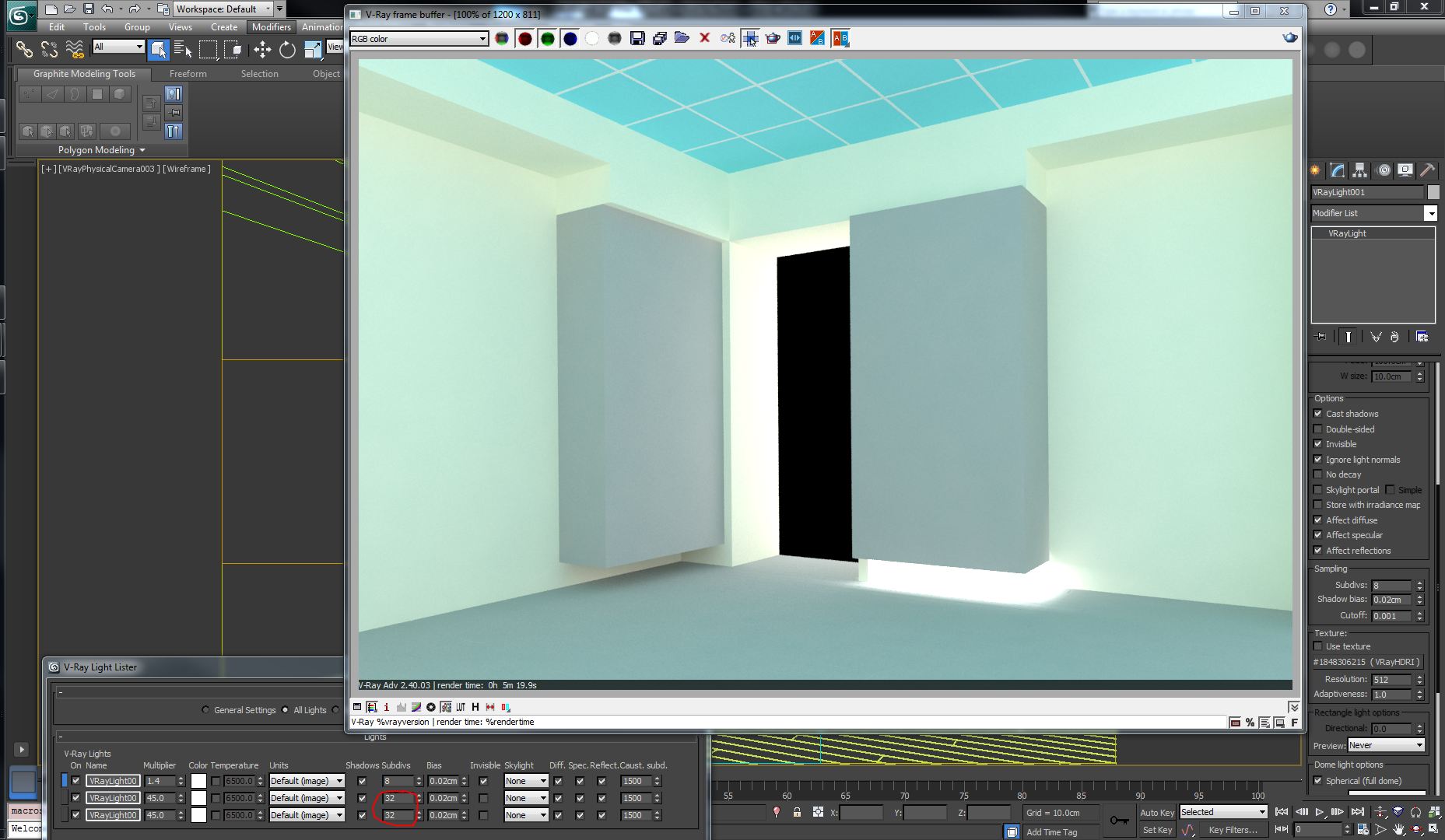
Task: Open the selection filter All dropdown
Action: point(118,47)
